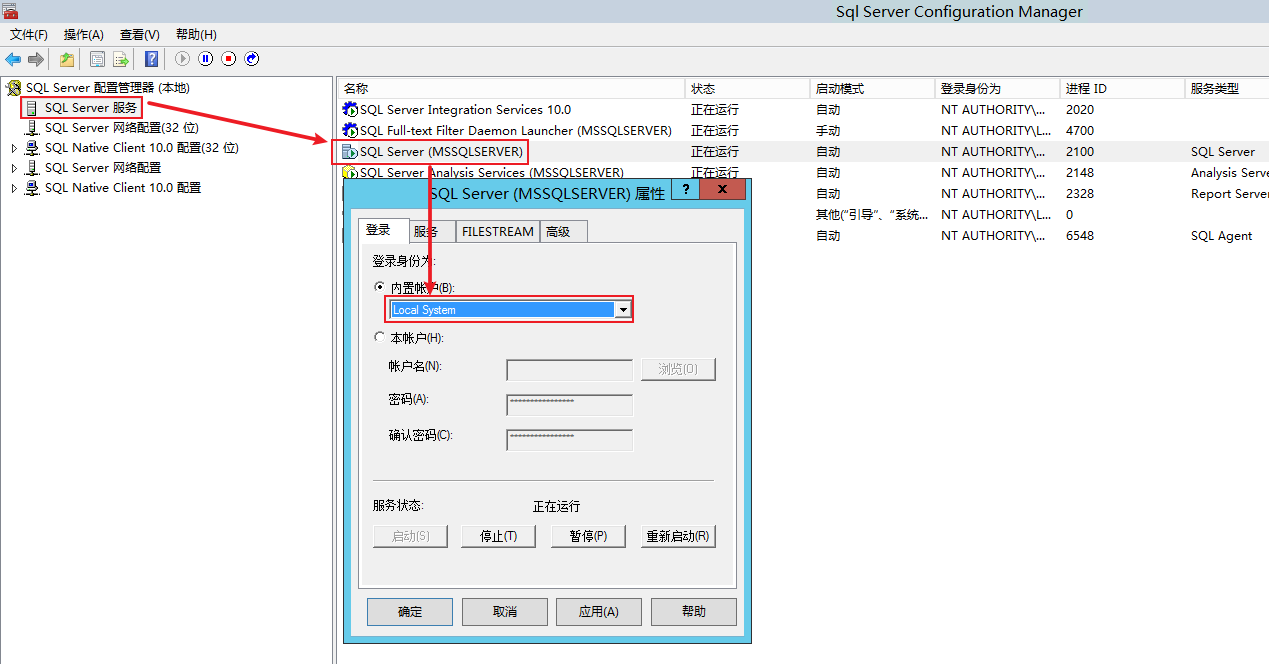Switch to the FILESTREAM tab
Viewport: 1269px width, 664px height.
[497, 231]
